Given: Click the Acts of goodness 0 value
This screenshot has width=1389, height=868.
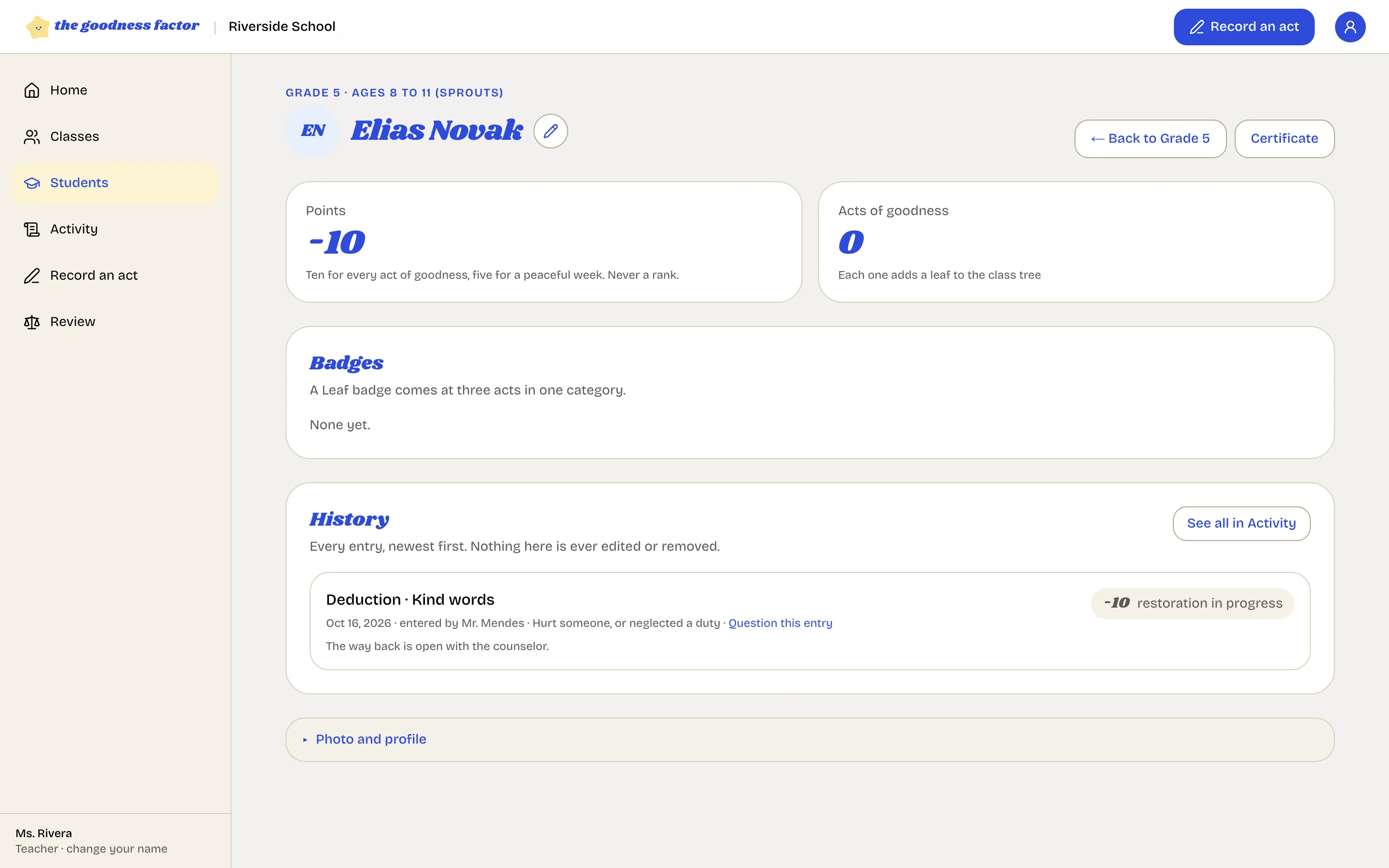Looking at the screenshot, I should click(851, 242).
